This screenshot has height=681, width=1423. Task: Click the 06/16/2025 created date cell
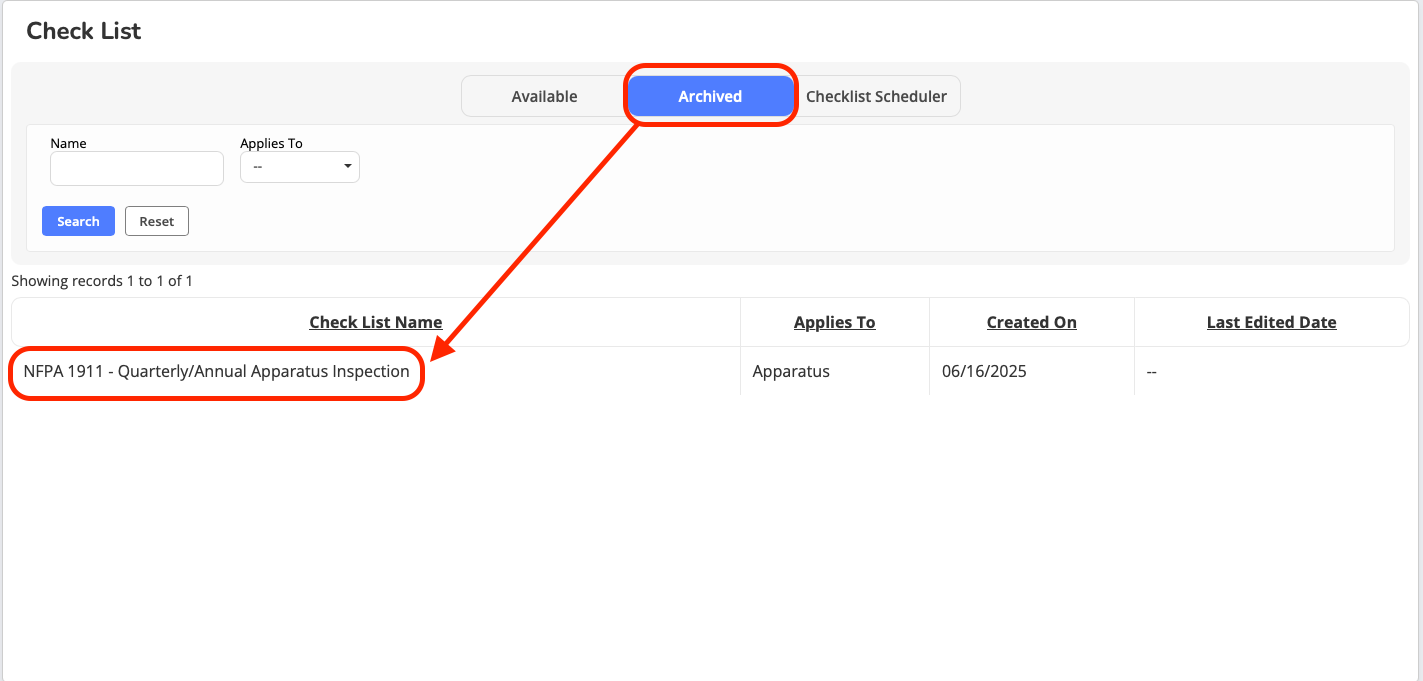[x=984, y=371]
